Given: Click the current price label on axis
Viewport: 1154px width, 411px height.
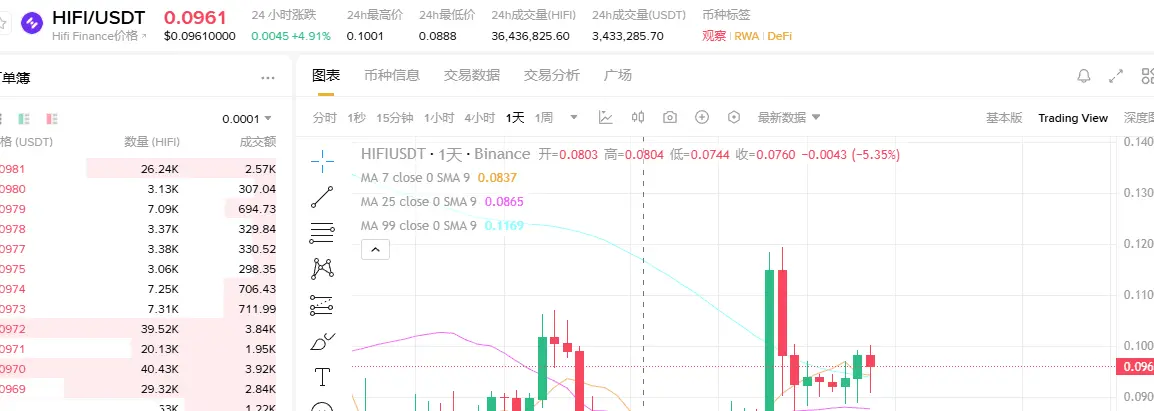Looking at the screenshot, I should (1135, 367).
